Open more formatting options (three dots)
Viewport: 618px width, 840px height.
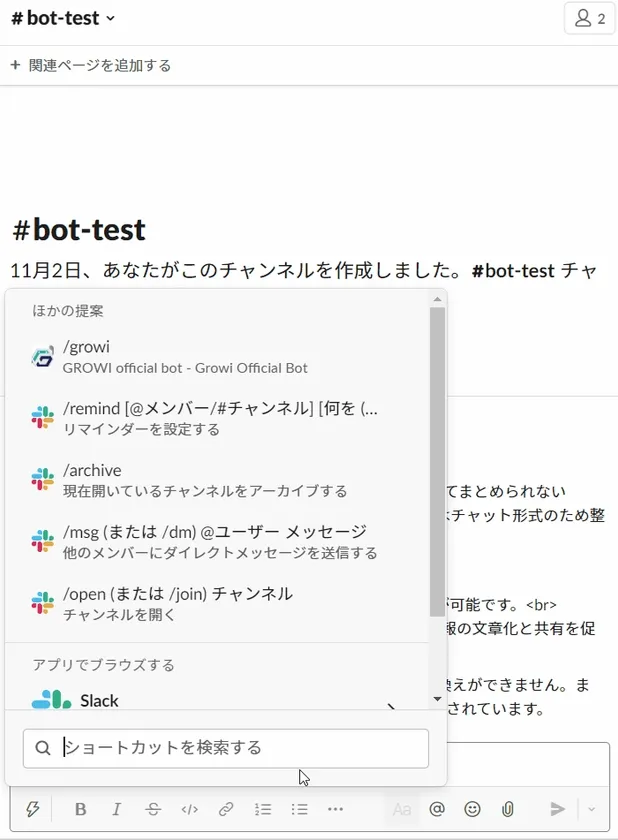tap(335, 809)
